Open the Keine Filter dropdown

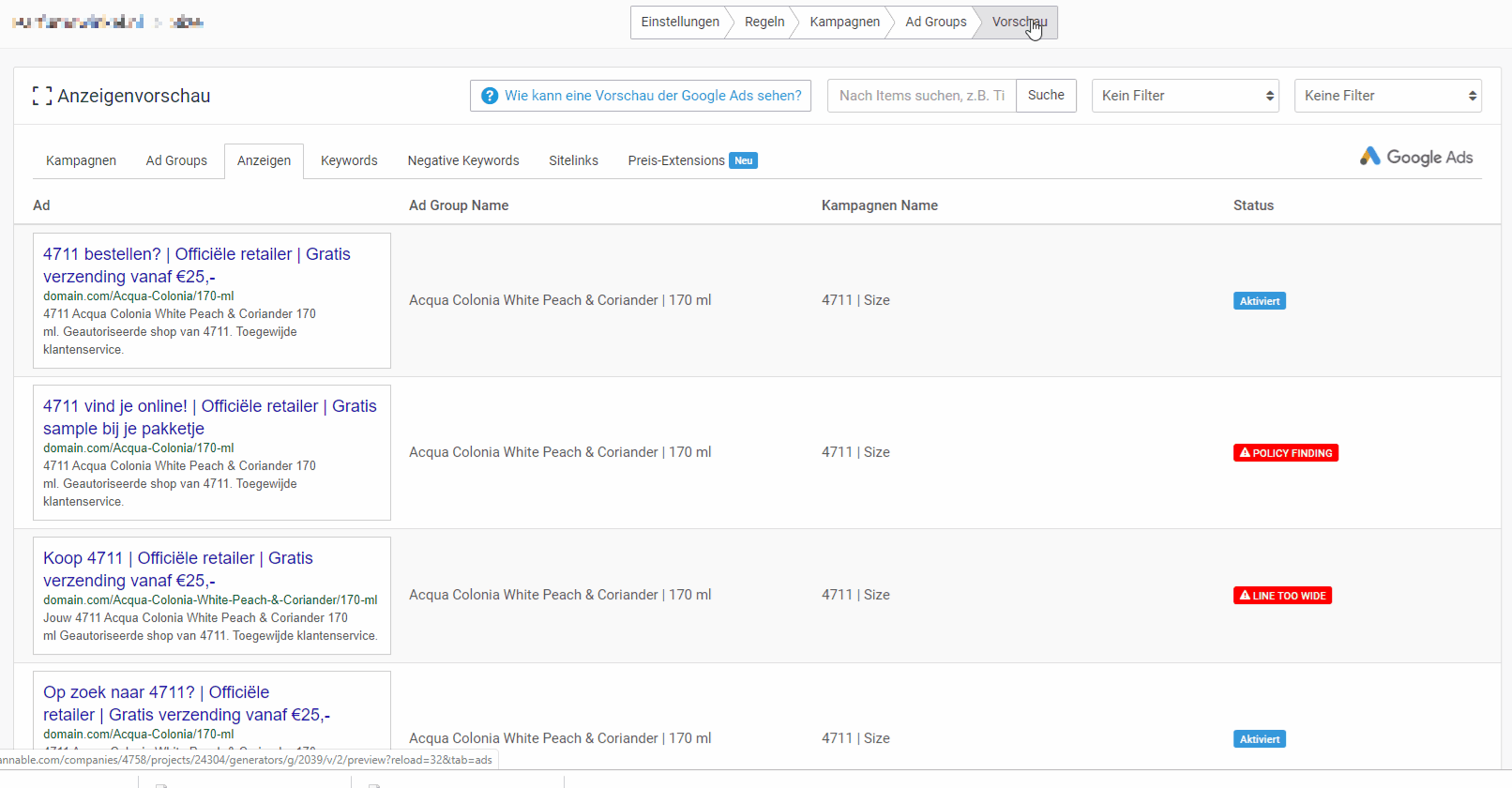pos(1388,96)
